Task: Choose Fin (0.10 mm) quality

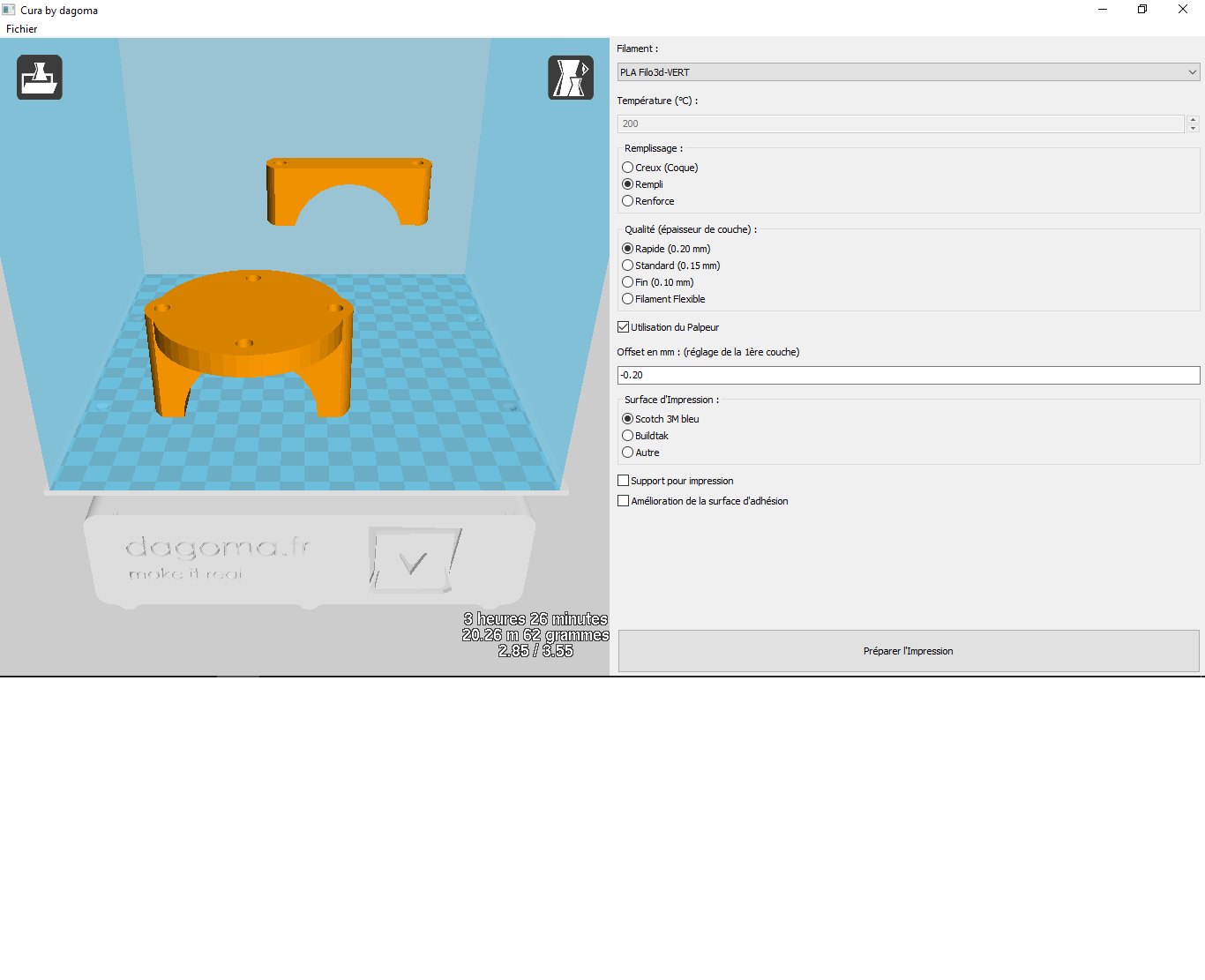Action: (658, 282)
